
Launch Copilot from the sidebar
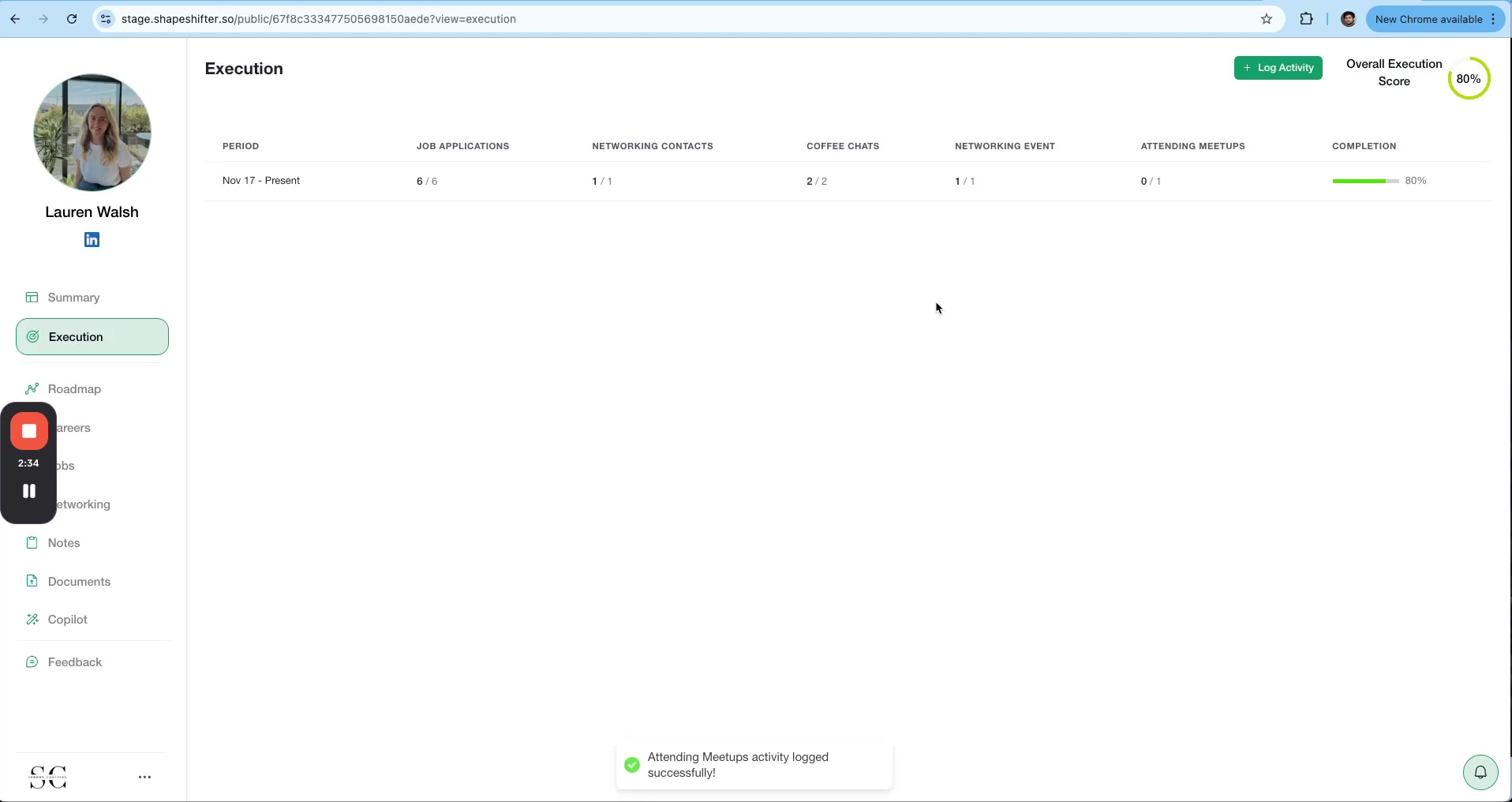pos(32,619)
